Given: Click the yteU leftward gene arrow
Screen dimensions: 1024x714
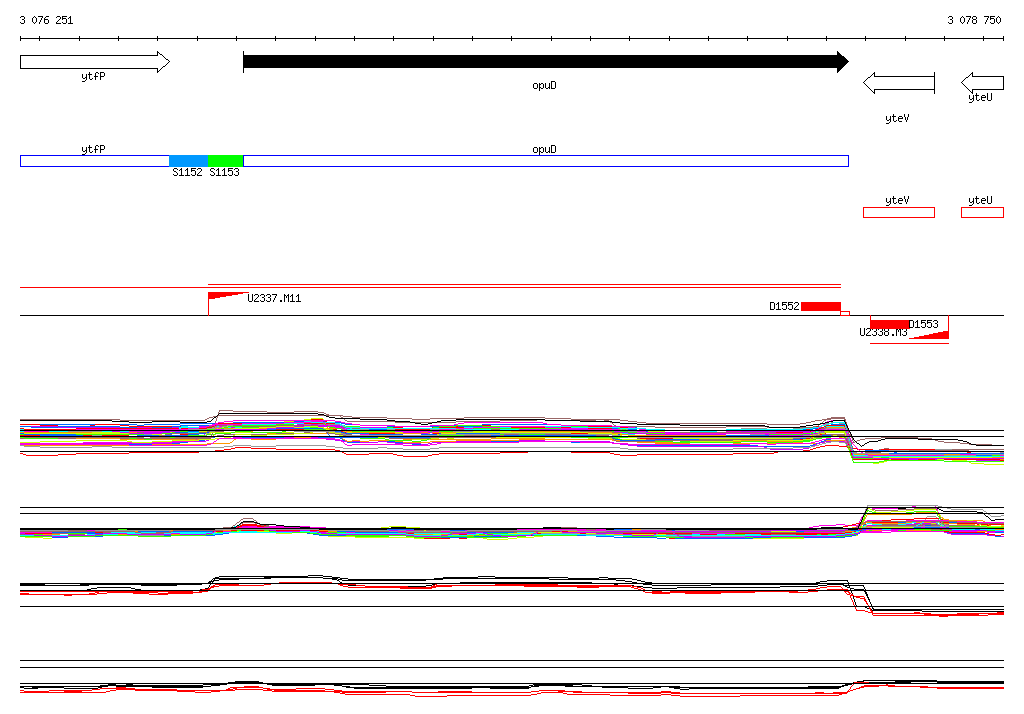Looking at the screenshot, I should [982, 83].
